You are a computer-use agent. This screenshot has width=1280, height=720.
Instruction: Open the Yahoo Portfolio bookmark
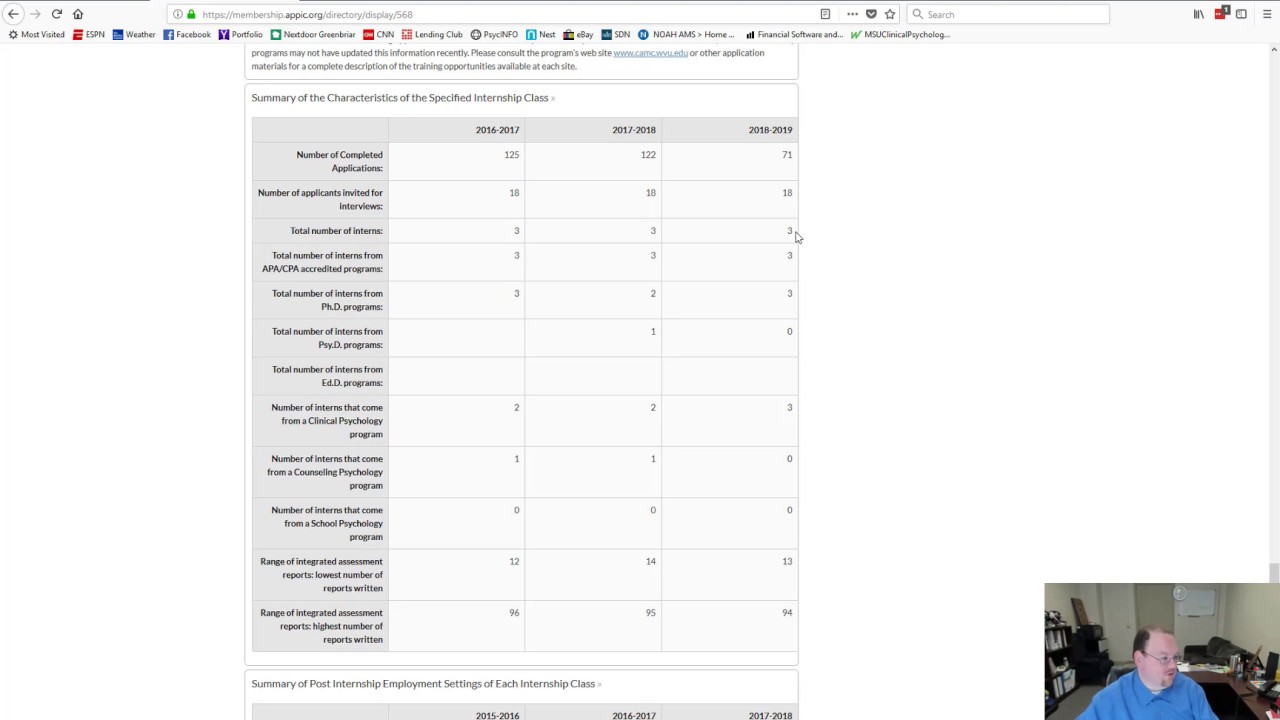coord(240,34)
